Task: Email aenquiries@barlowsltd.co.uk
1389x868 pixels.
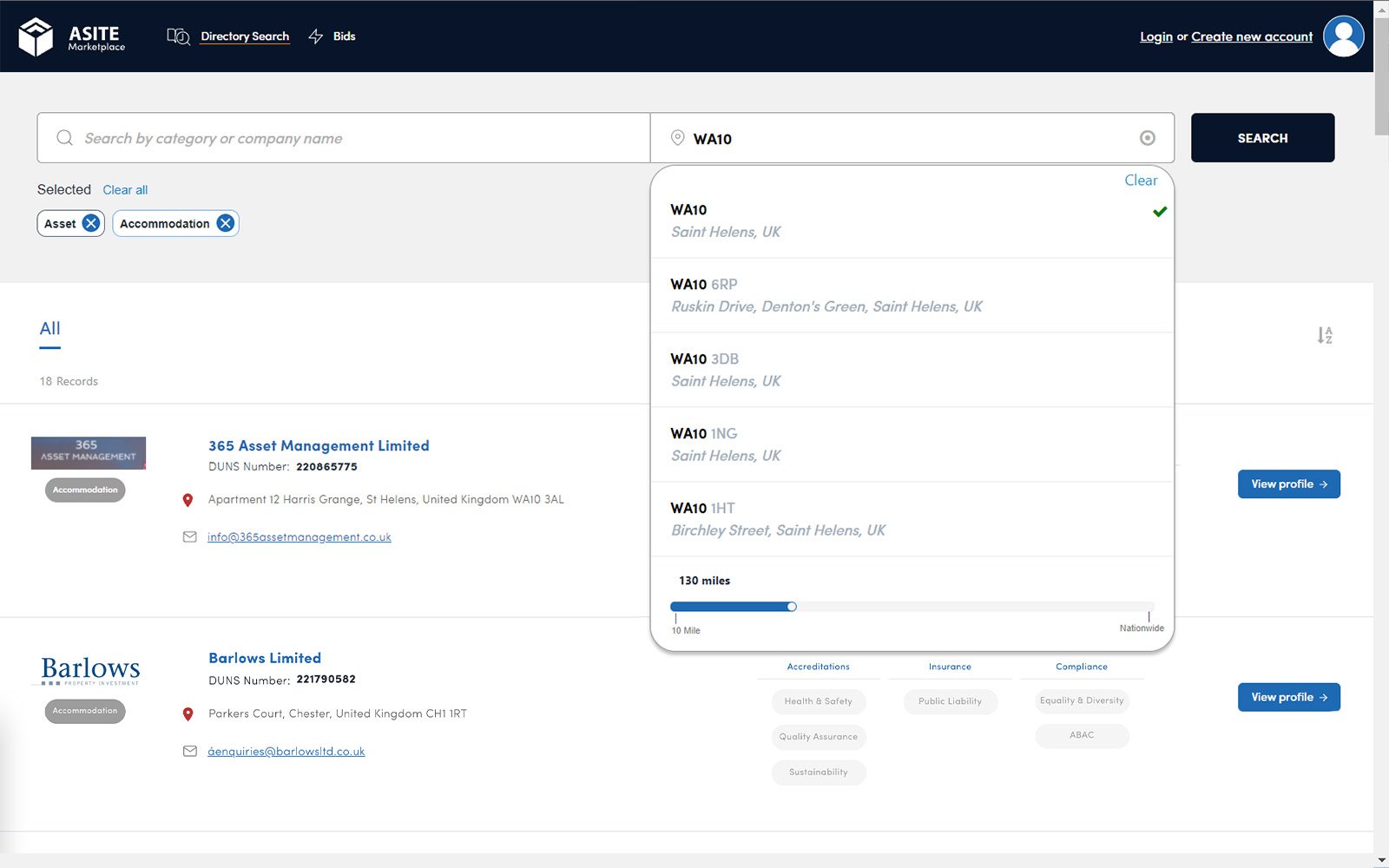Action: 286,752
